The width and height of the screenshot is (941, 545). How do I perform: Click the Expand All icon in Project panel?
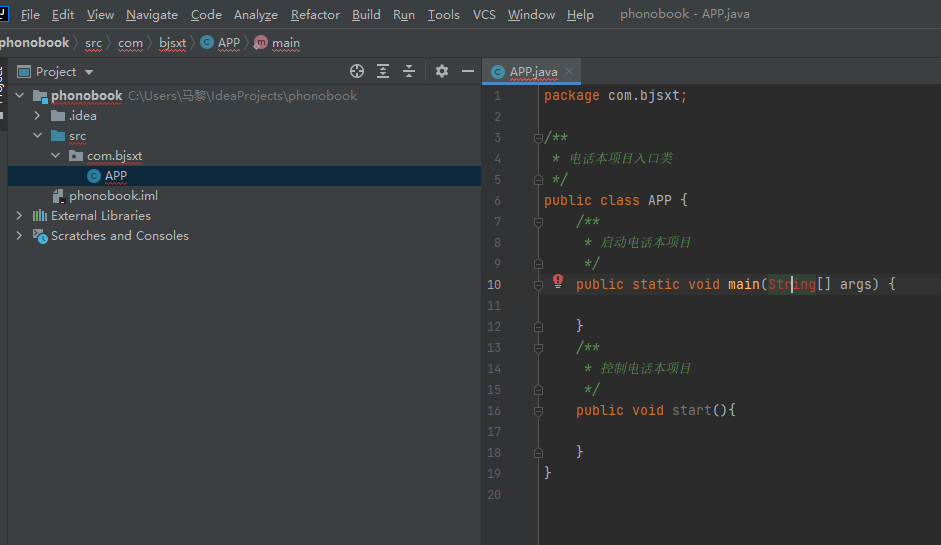click(x=383, y=71)
